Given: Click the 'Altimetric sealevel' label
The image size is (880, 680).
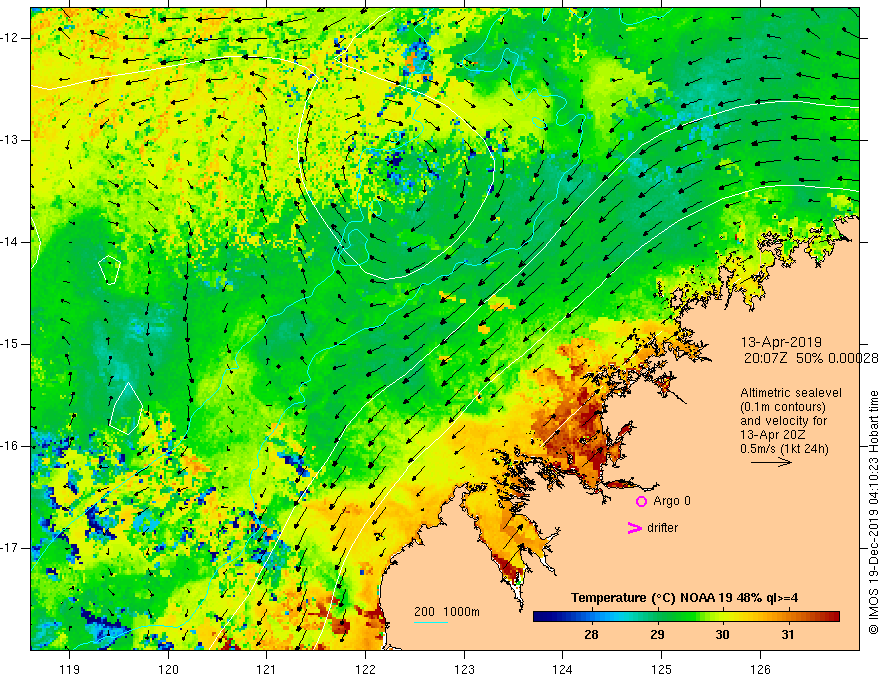Looking at the screenshot, I should (x=791, y=393).
